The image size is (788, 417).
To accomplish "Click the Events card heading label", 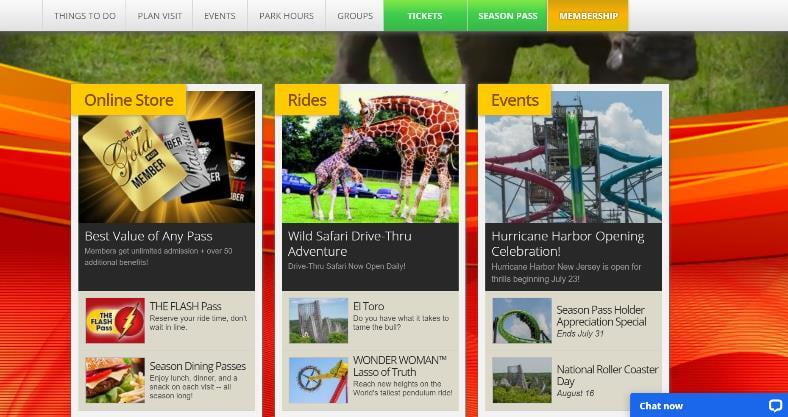I will click(x=515, y=100).
